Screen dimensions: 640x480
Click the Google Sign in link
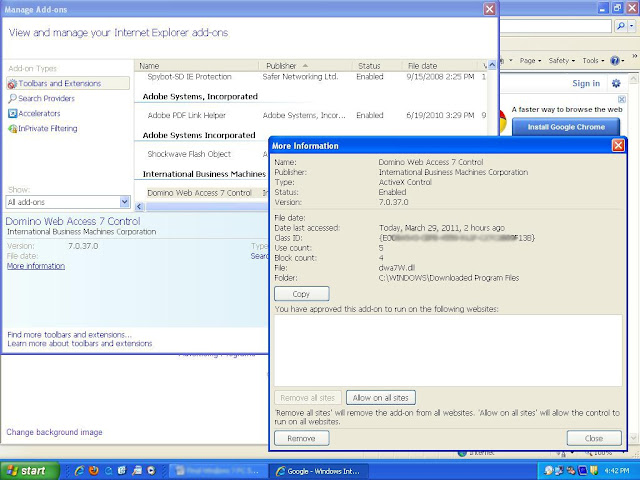(x=586, y=83)
